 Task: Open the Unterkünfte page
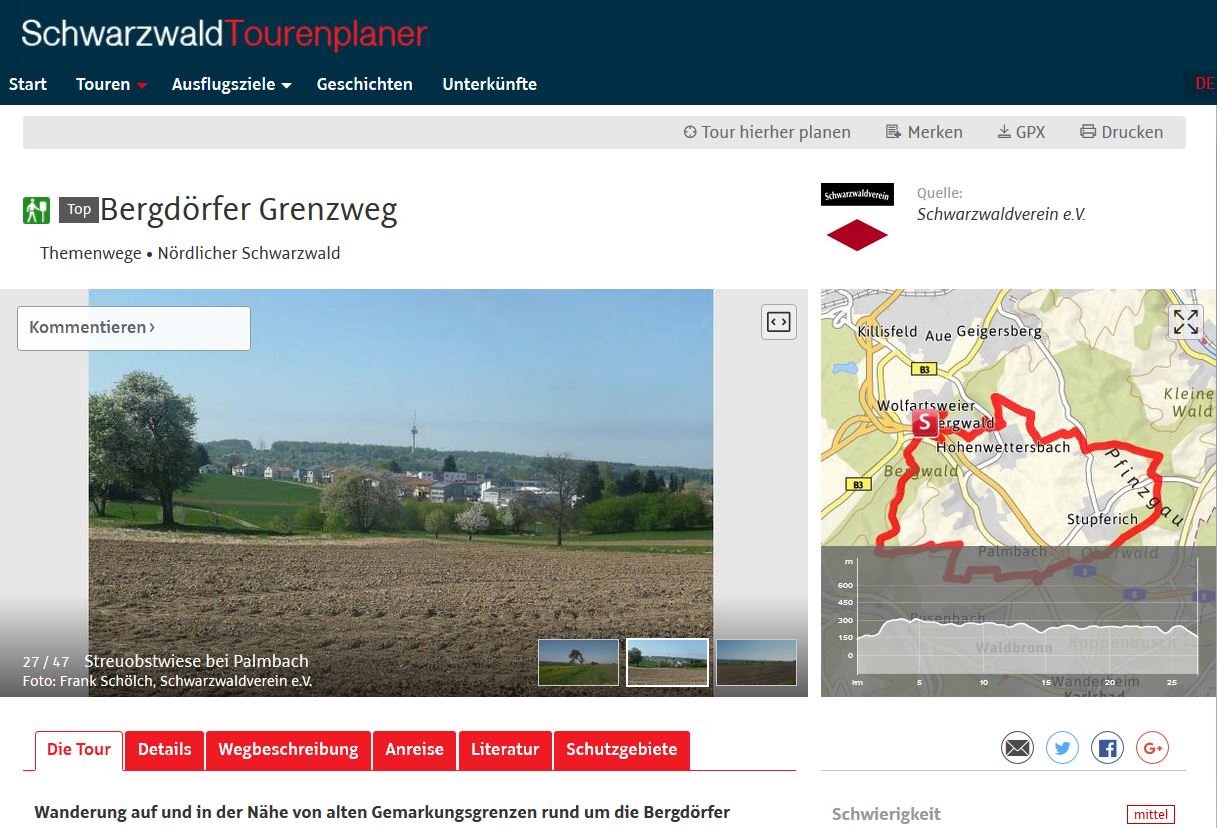click(489, 84)
